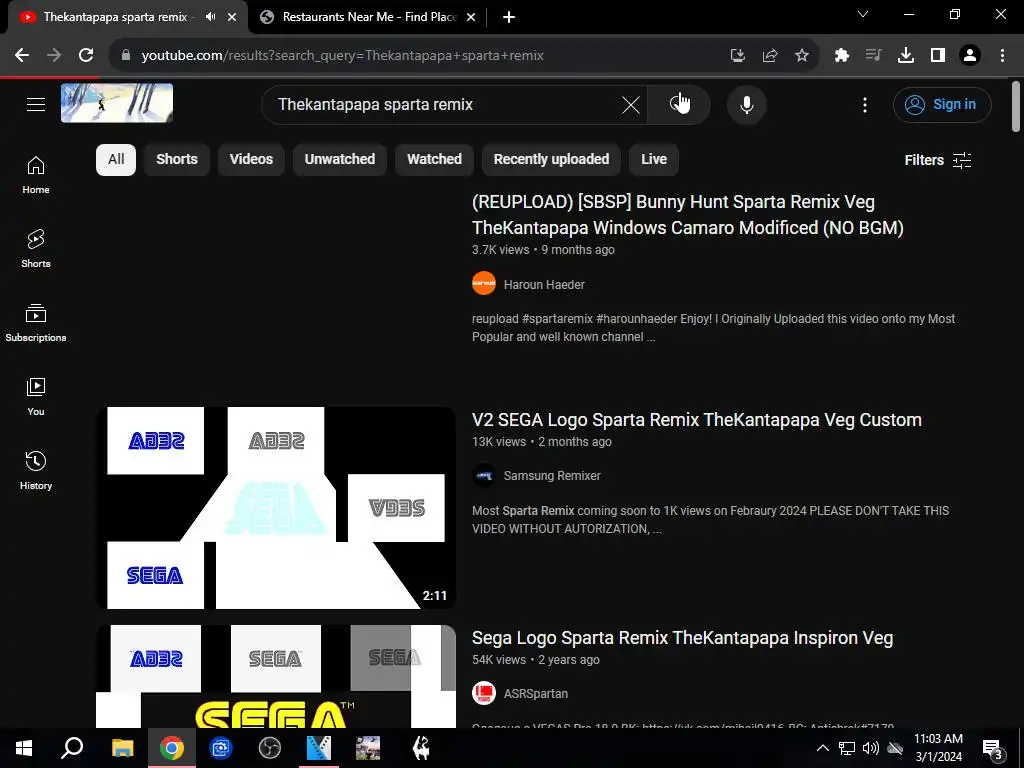Open taskbar clock 11:03 AM
The width and height of the screenshot is (1024, 768).
pos(938,748)
